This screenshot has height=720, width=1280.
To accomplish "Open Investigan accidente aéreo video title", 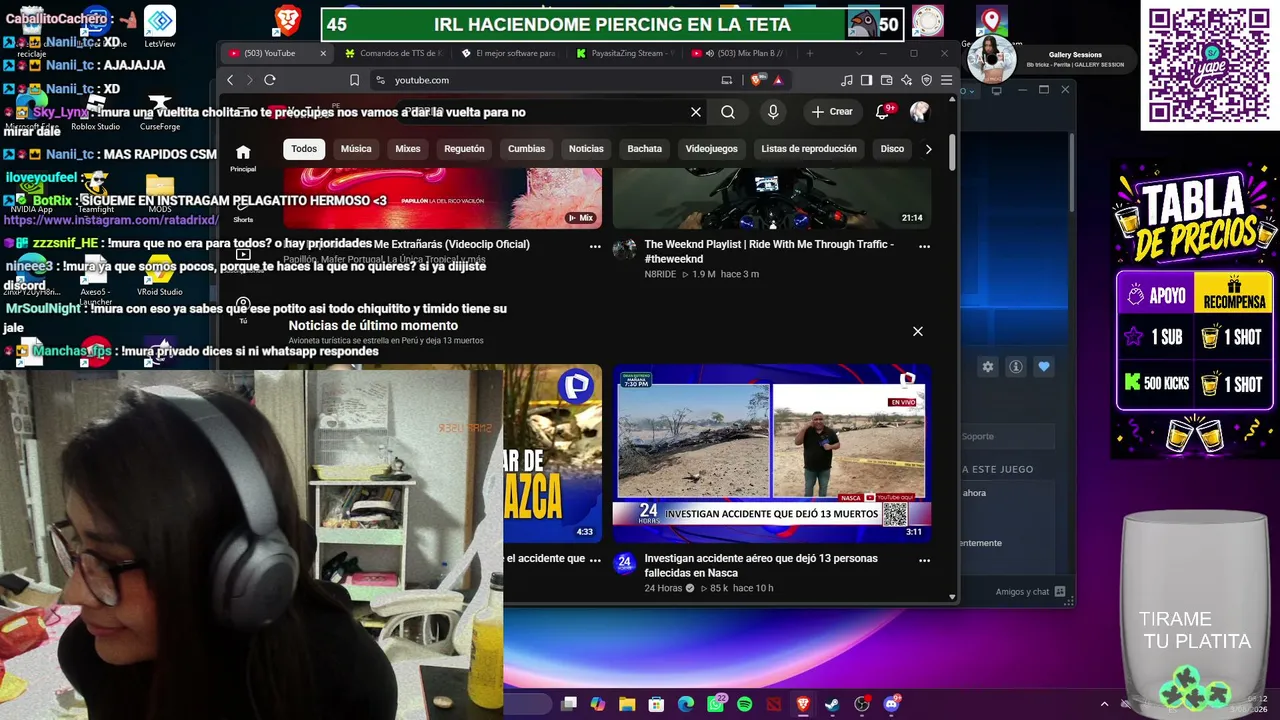I will pyautogui.click(x=761, y=565).
